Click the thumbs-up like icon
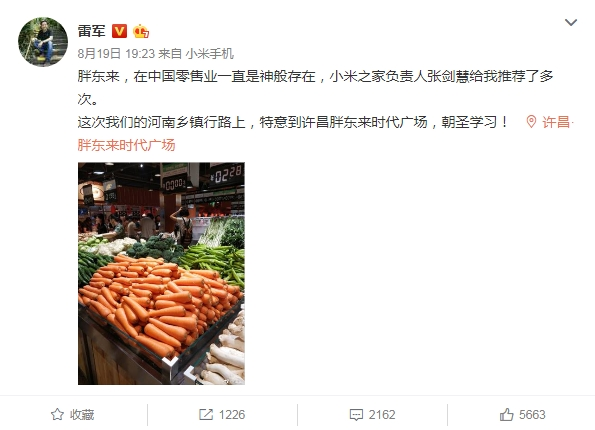 (x=507, y=414)
